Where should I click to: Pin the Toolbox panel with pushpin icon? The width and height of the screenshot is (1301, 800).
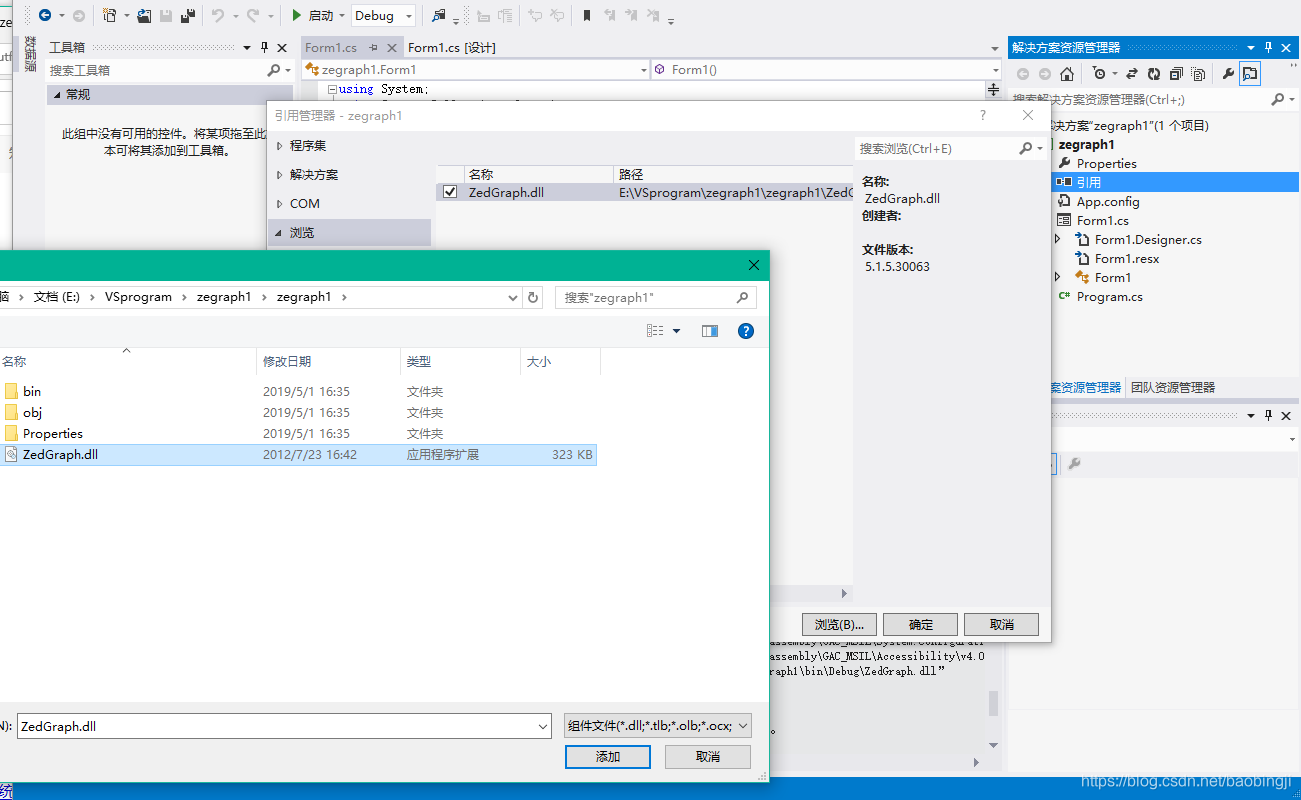(x=265, y=47)
